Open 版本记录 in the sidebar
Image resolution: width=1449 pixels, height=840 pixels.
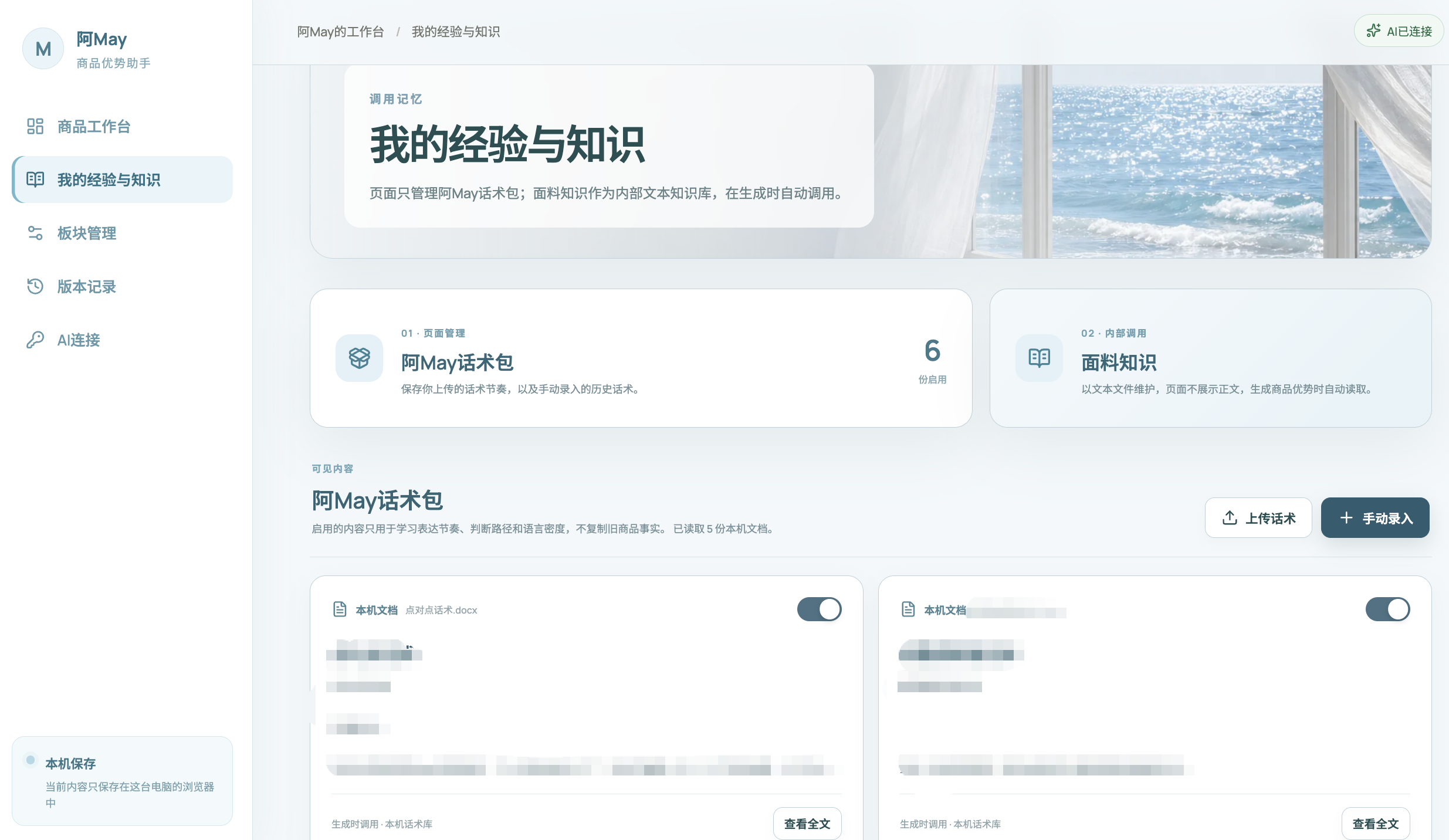tap(122, 286)
